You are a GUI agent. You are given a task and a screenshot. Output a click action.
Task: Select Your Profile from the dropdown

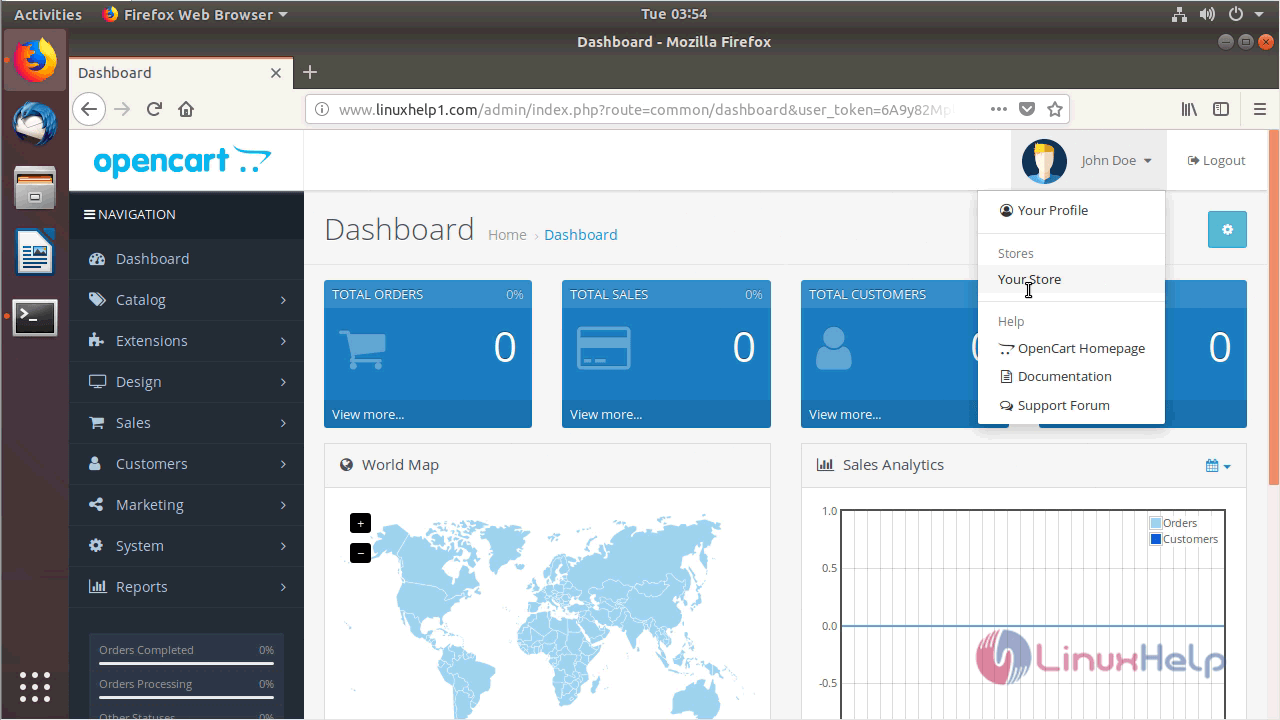[1071, 211]
